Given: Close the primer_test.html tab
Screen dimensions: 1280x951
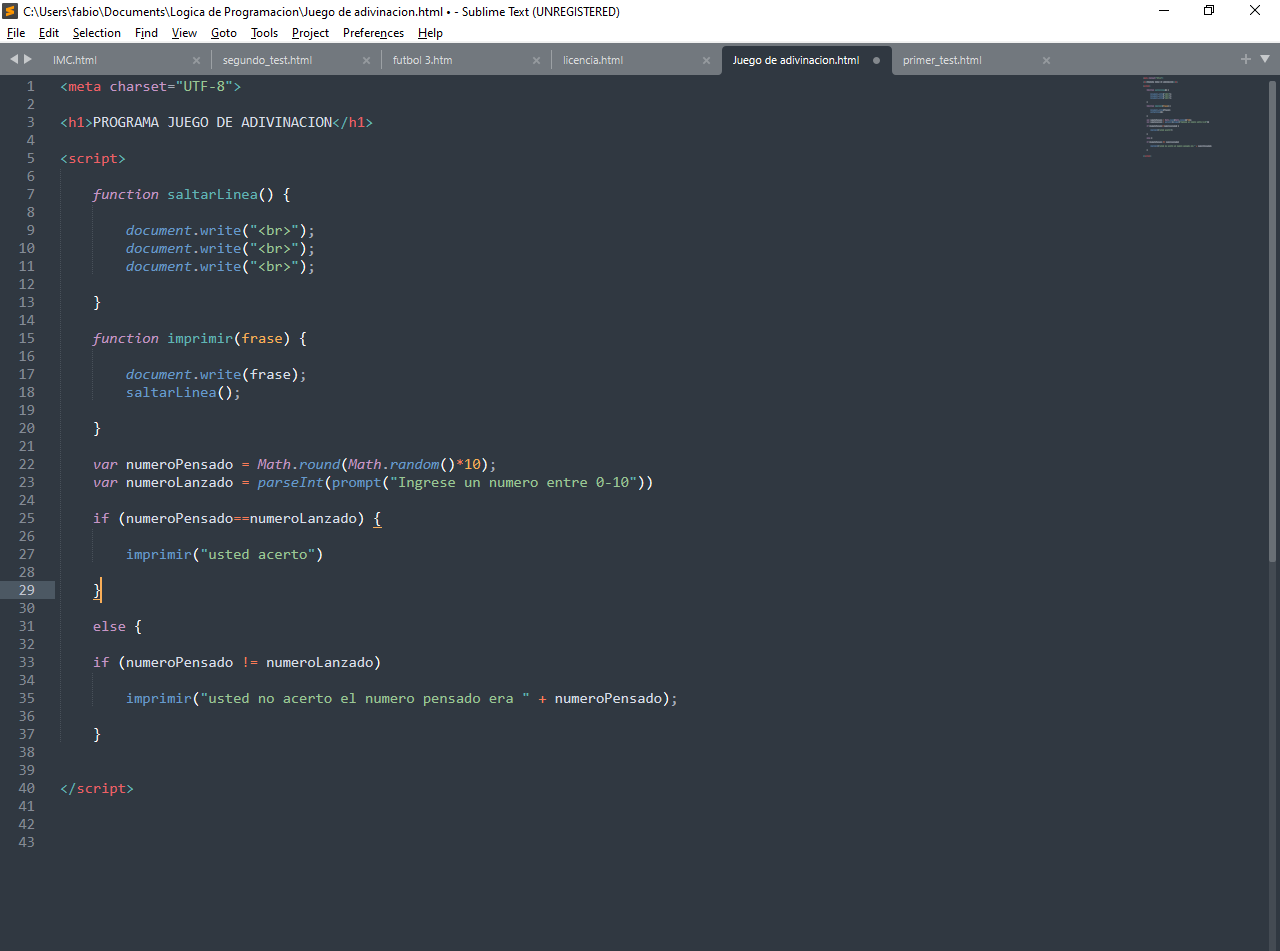Looking at the screenshot, I should pyautogui.click(x=1046, y=60).
